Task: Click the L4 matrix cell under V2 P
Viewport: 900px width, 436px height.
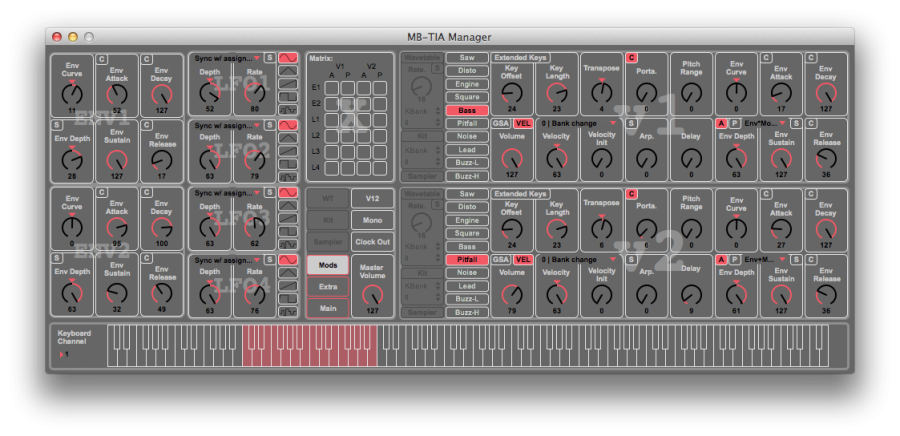Action: (x=379, y=167)
